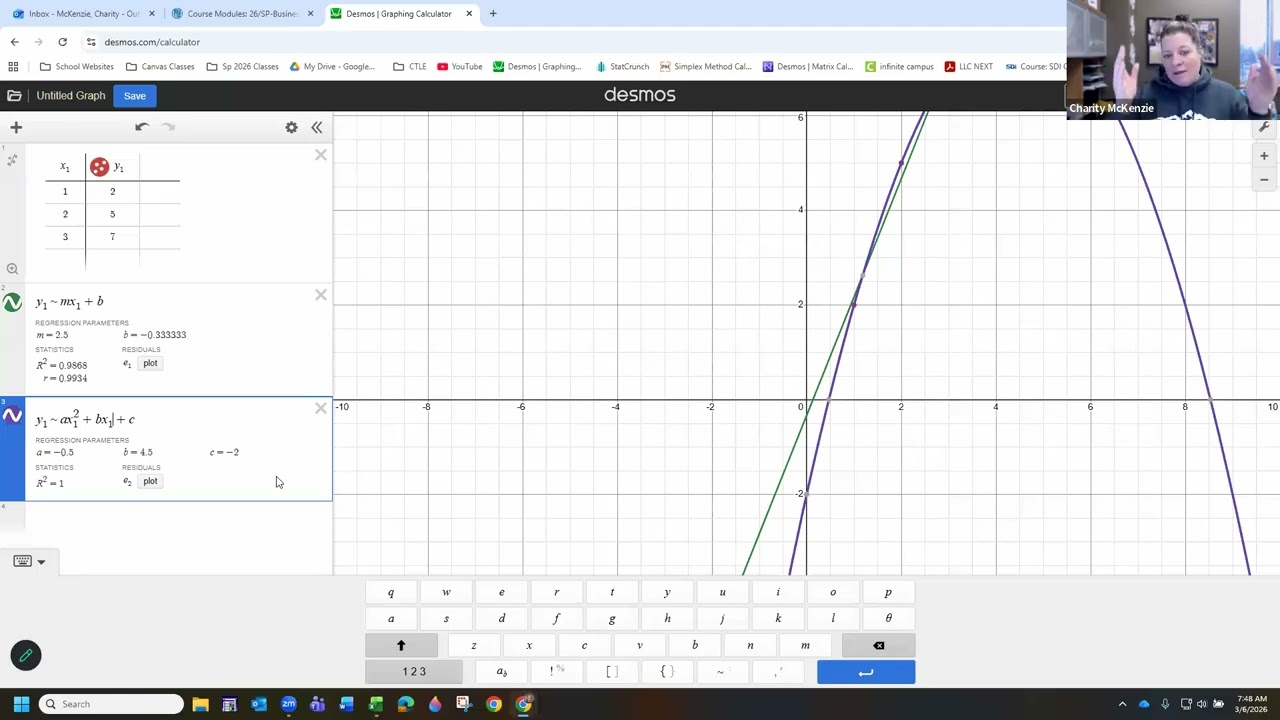
Task: Open the Windows Start menu
Action: click(21, 704)
